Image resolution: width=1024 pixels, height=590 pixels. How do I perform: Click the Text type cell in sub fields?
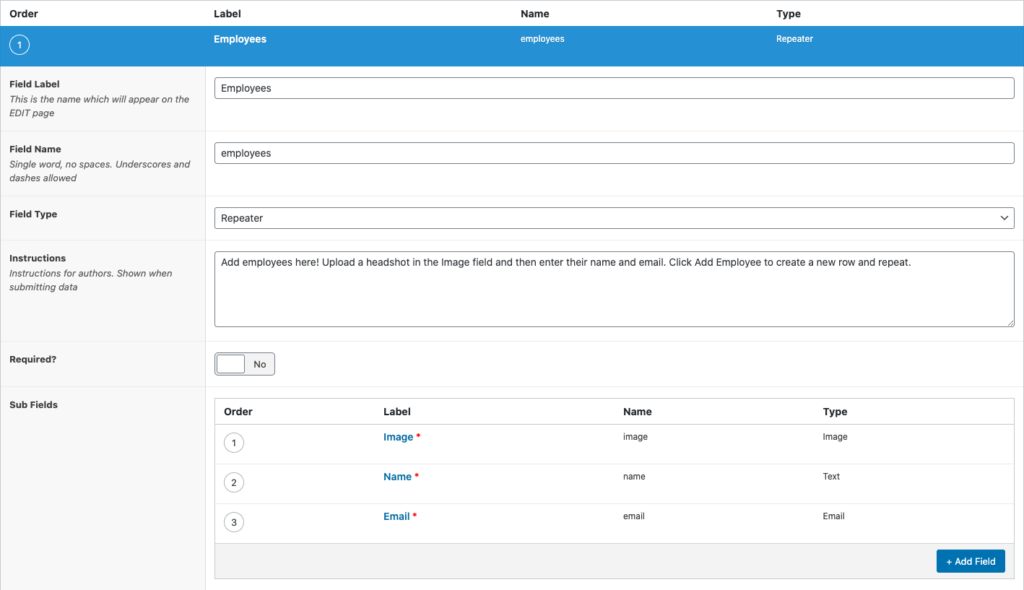[x=831, y=477]
